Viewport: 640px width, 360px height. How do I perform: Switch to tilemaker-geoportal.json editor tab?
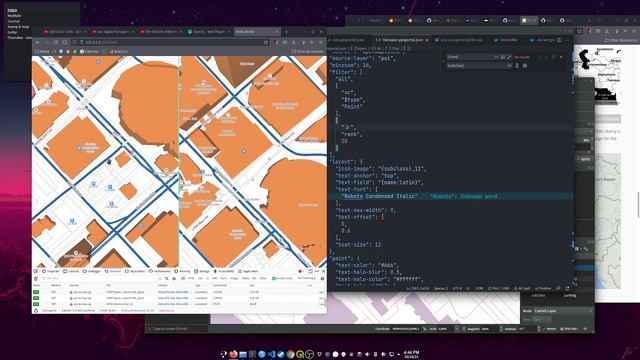pos(401,40)
